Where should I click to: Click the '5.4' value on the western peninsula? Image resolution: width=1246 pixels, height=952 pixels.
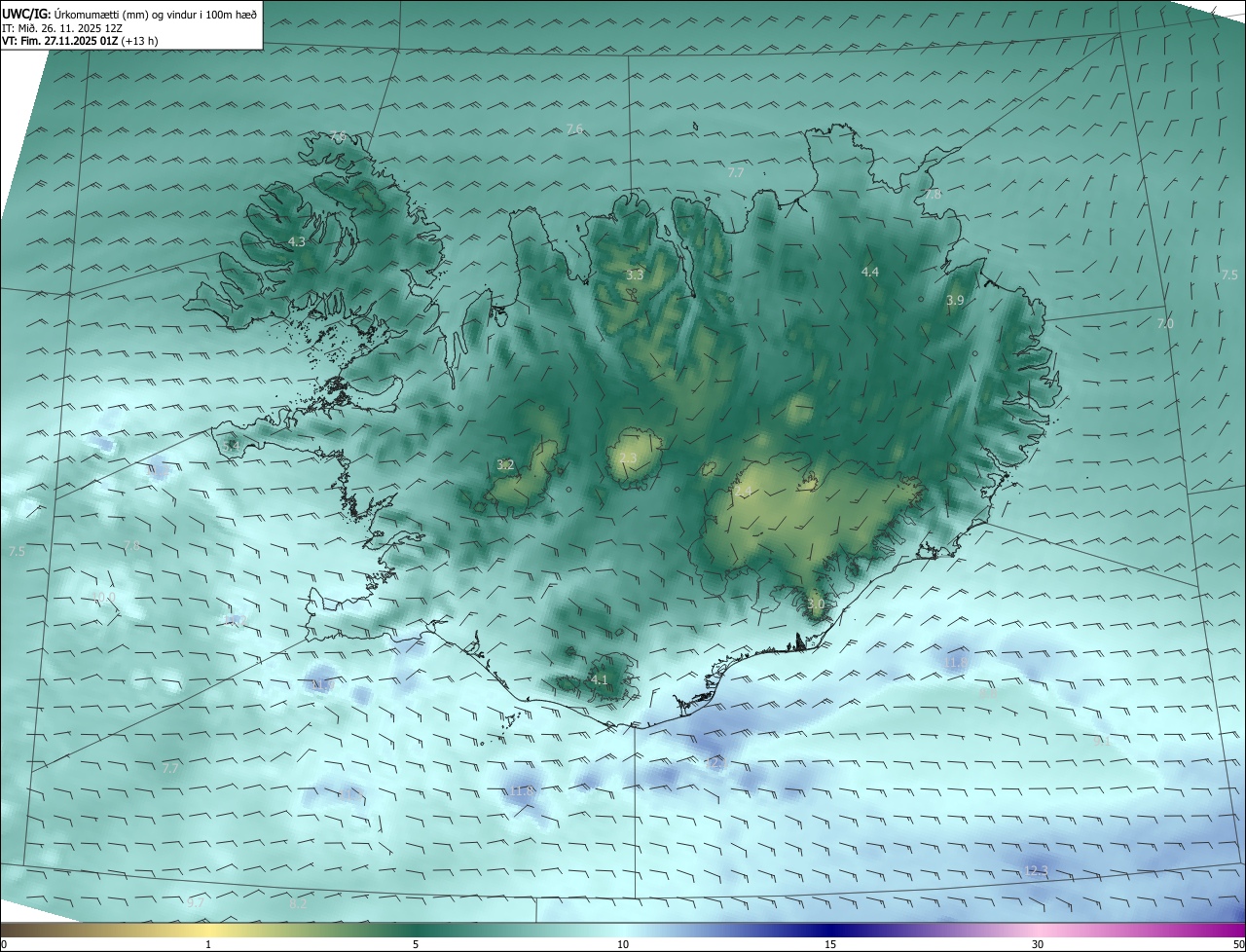(231, 446)
